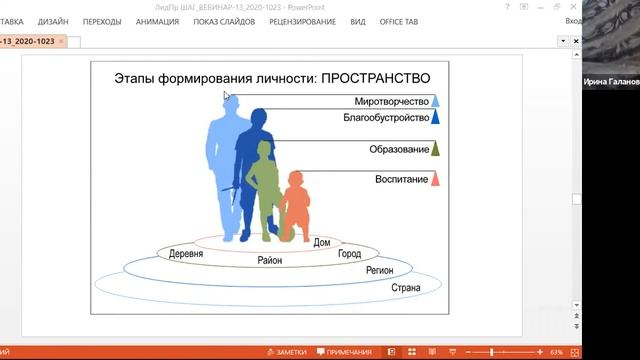Select the Дом label on the slide
This screenshot has width=640, height=360.
(x=322, y=242)
